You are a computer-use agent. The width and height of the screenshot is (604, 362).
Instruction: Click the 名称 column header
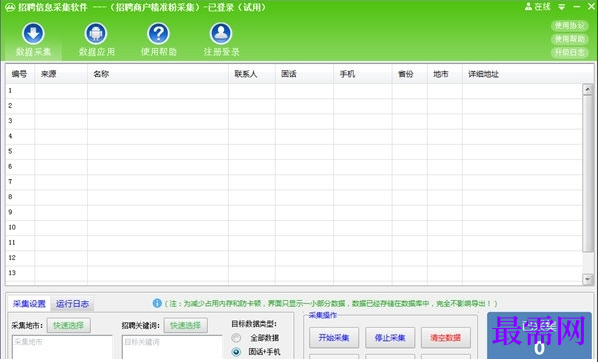pyautogui.click(x=158, y=74)
